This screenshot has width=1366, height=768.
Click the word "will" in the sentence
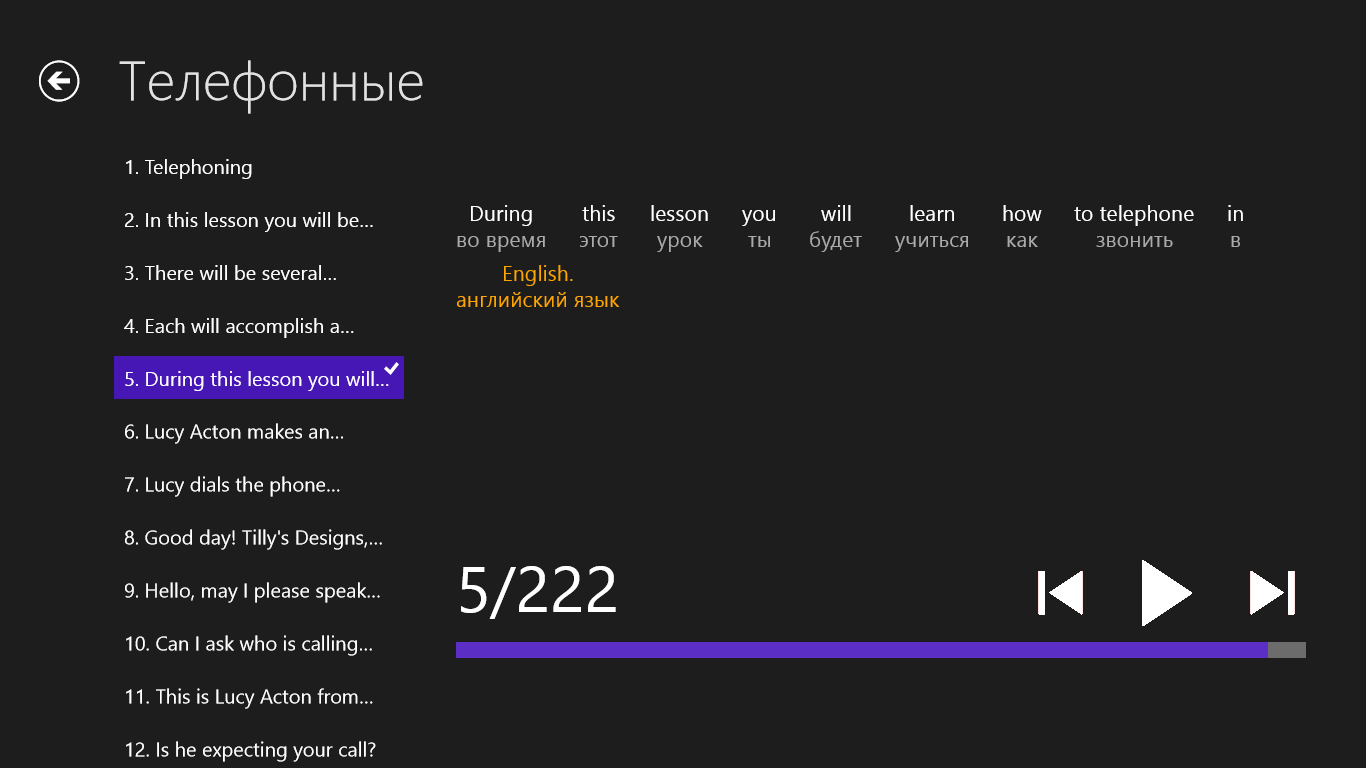[836, 214]
